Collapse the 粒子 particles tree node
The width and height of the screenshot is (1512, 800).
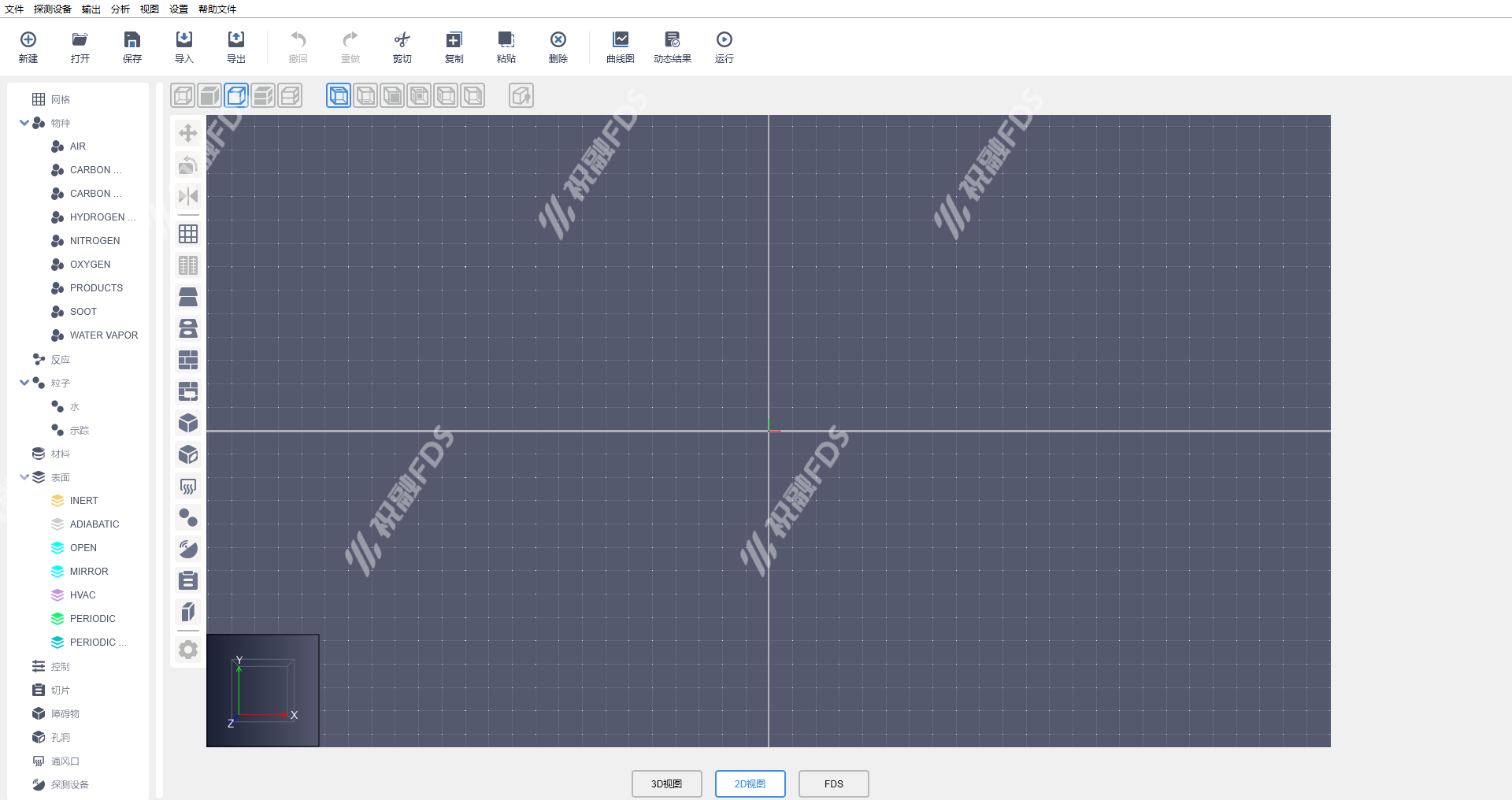(x=24, y=383)
